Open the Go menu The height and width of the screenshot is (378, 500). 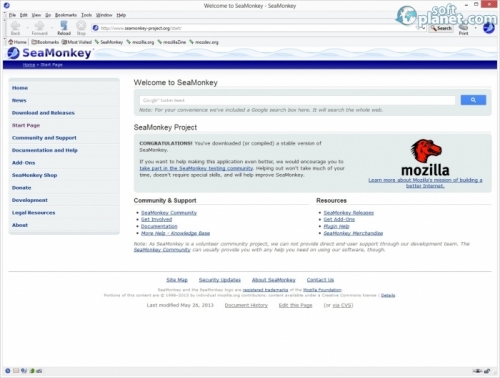click(48, 15)
